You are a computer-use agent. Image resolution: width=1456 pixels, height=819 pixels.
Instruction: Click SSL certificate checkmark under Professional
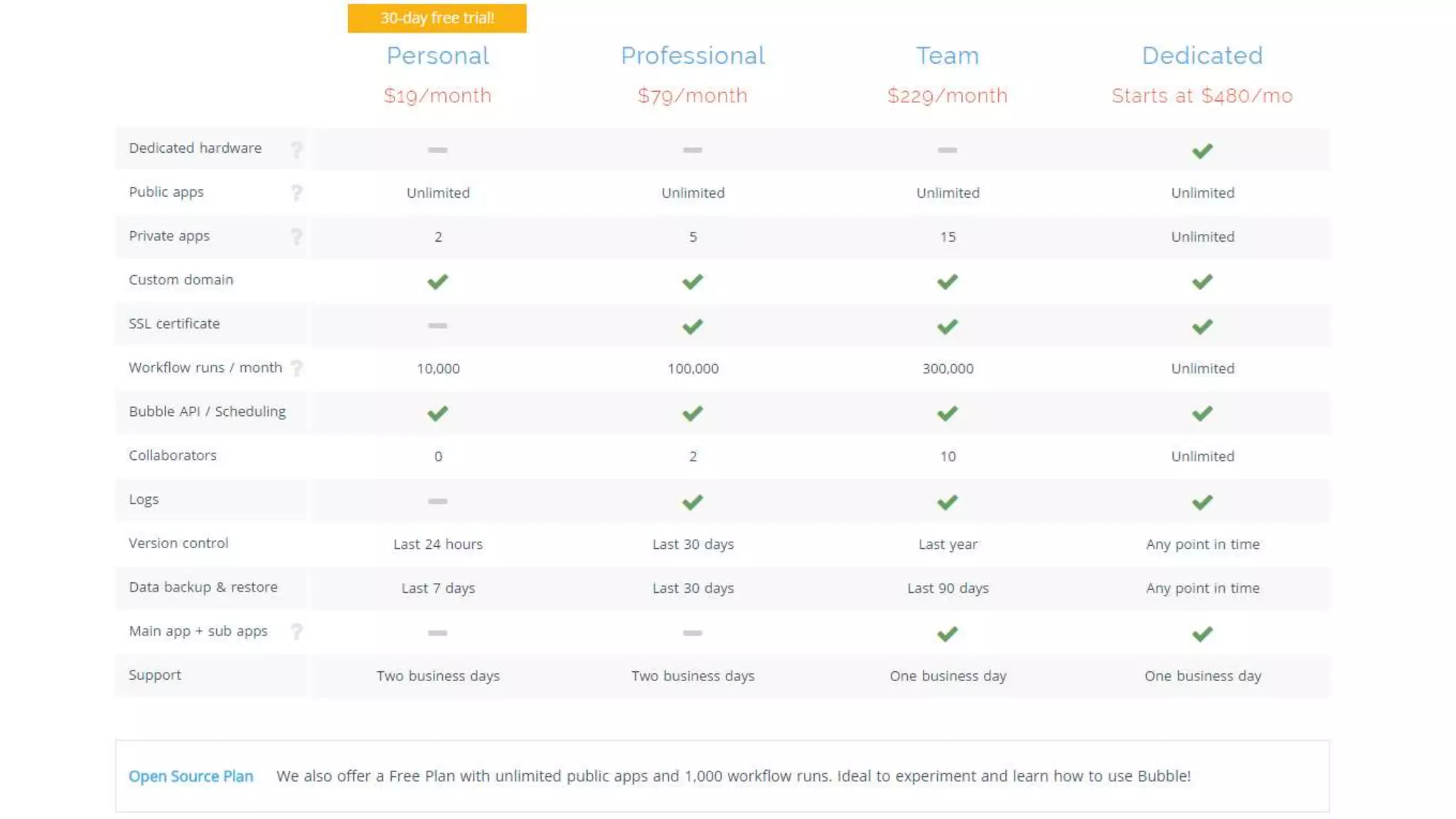(692, 326)
